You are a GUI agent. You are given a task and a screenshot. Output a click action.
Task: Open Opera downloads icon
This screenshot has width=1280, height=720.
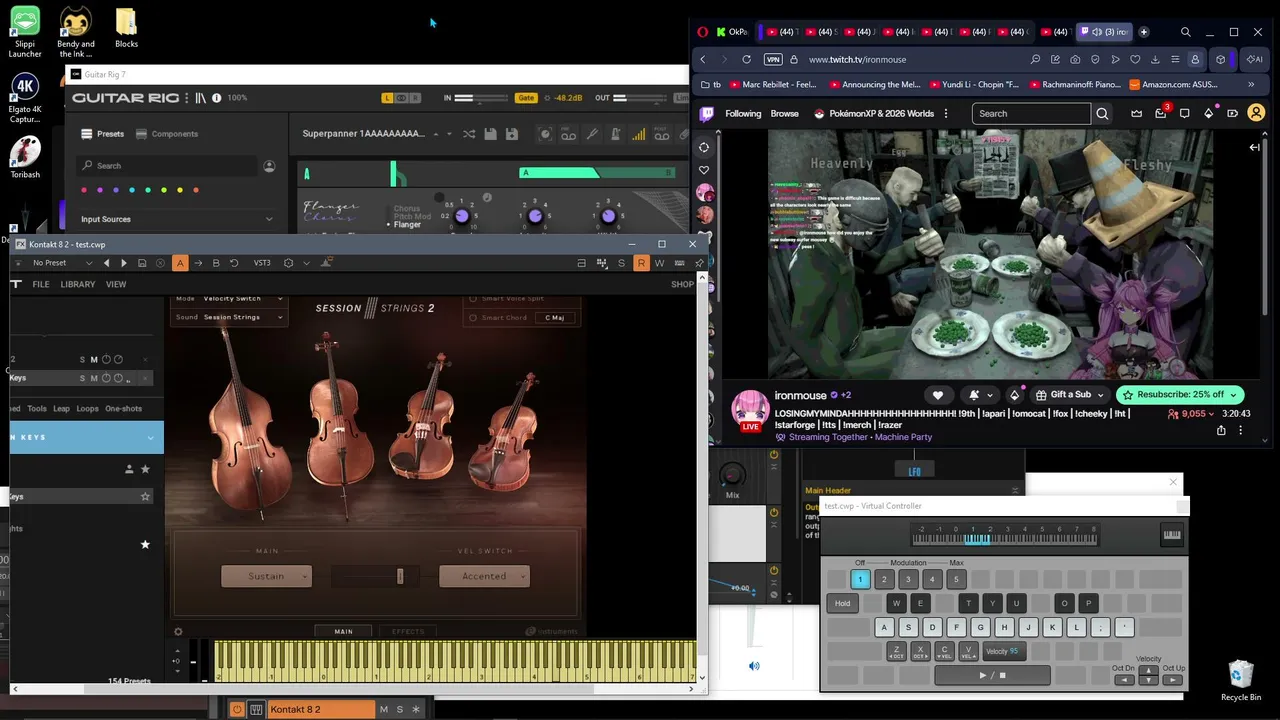tap(1155, 60)
